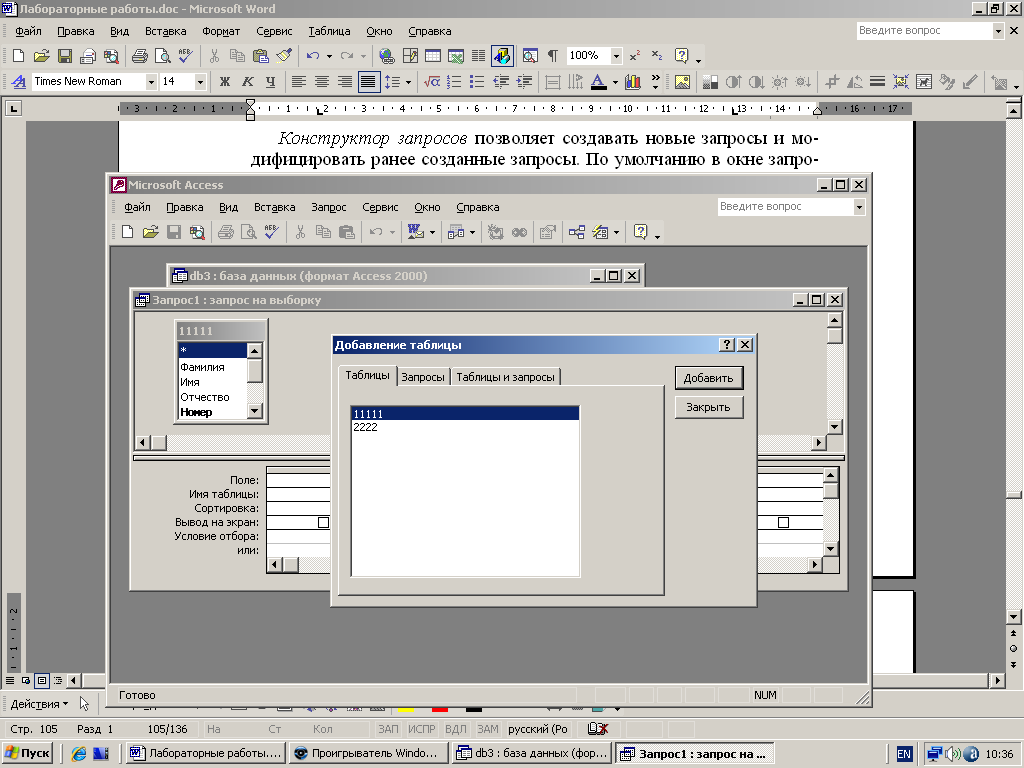Click the equation editor square-root icon
Viewport: 1024px width, 768px height.
point(432,82)
